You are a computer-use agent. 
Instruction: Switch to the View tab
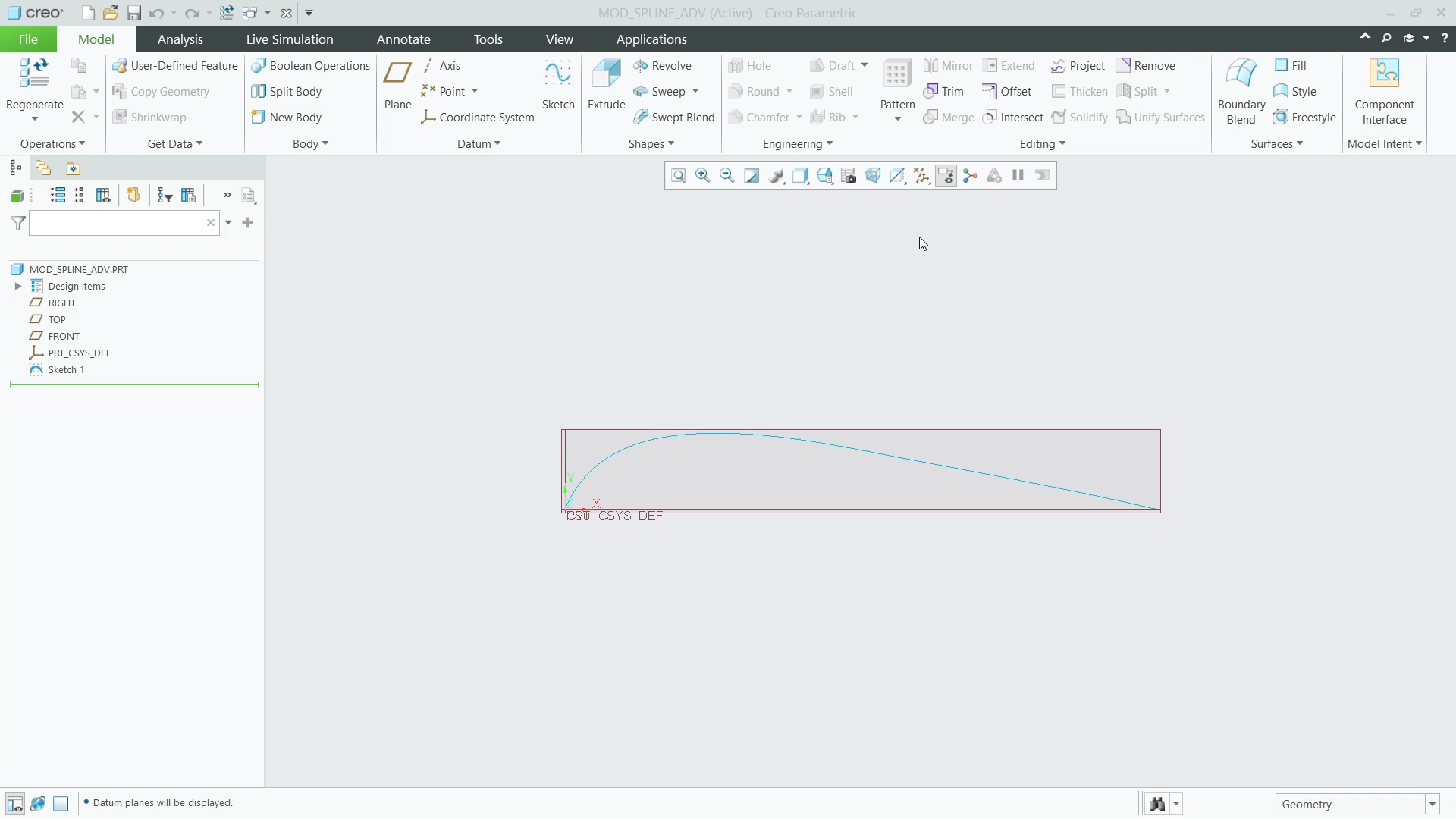point(559,39)
